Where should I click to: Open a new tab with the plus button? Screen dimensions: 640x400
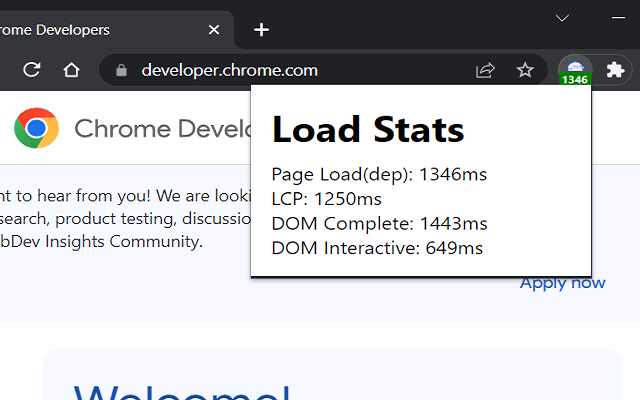pos(261,29)
